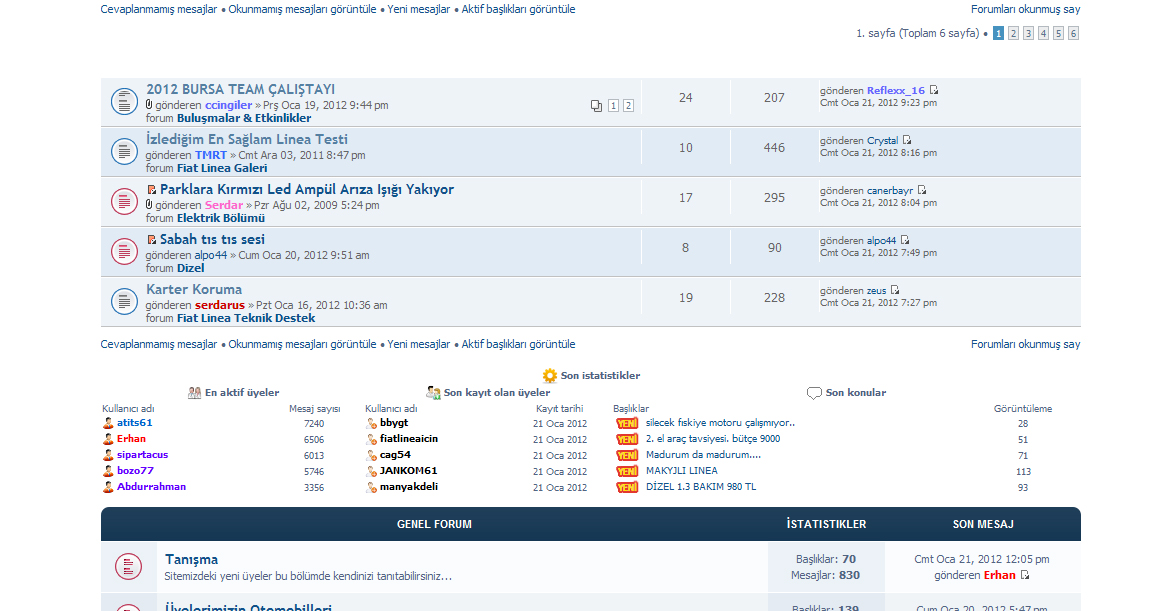View last post icon next to canerbayr

922,190
